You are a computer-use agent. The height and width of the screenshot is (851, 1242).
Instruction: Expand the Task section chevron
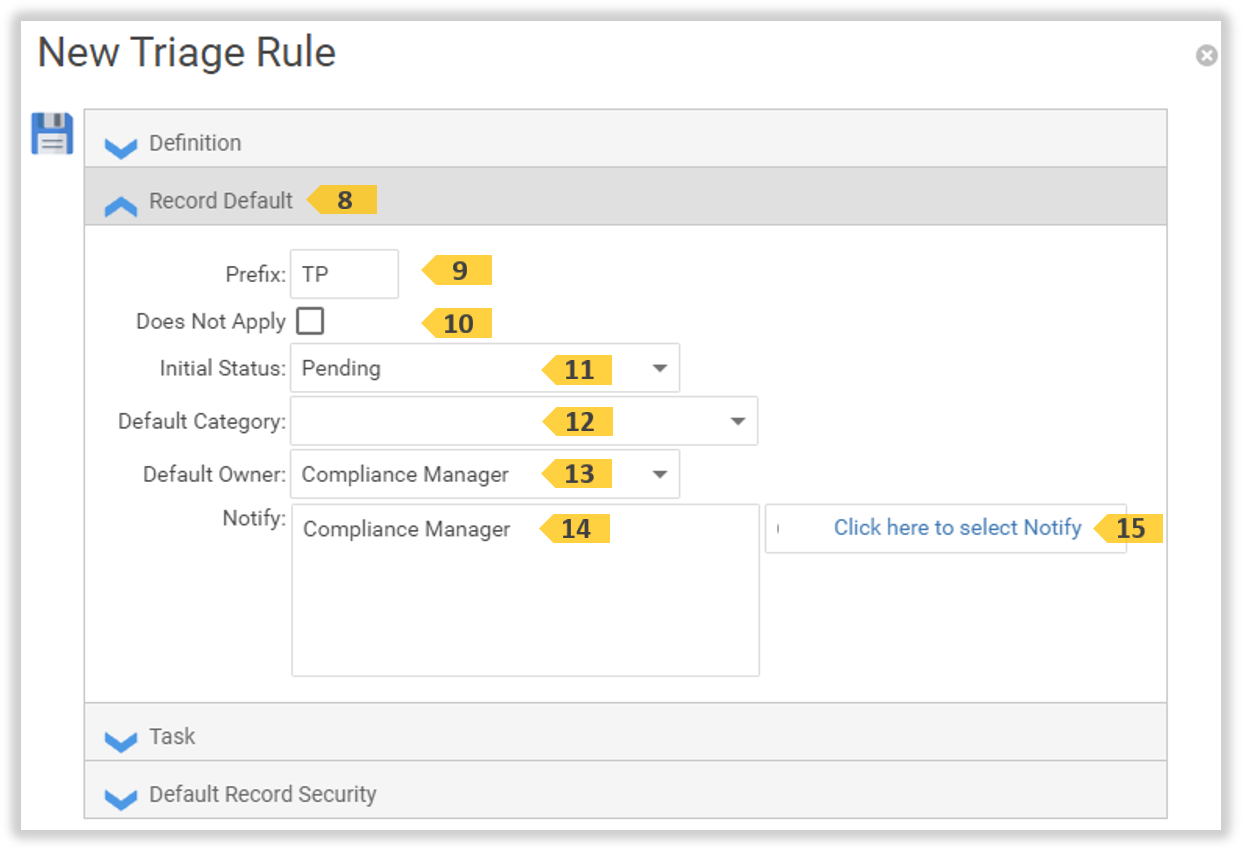pyautogui.click(x=121, y=741)
